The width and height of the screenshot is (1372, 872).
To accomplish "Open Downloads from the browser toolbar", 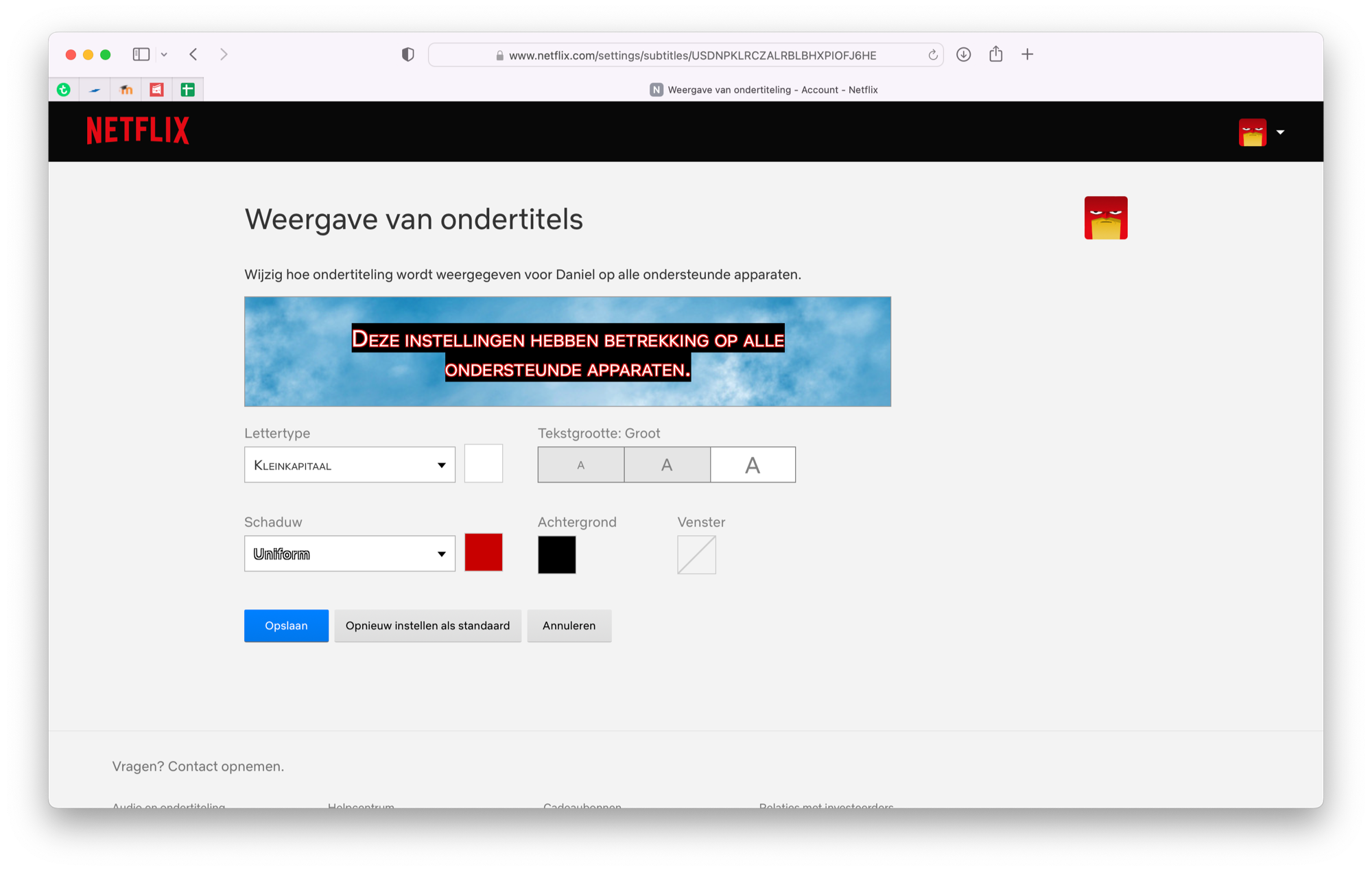I will pyautogui.click(x=963, y=54).
